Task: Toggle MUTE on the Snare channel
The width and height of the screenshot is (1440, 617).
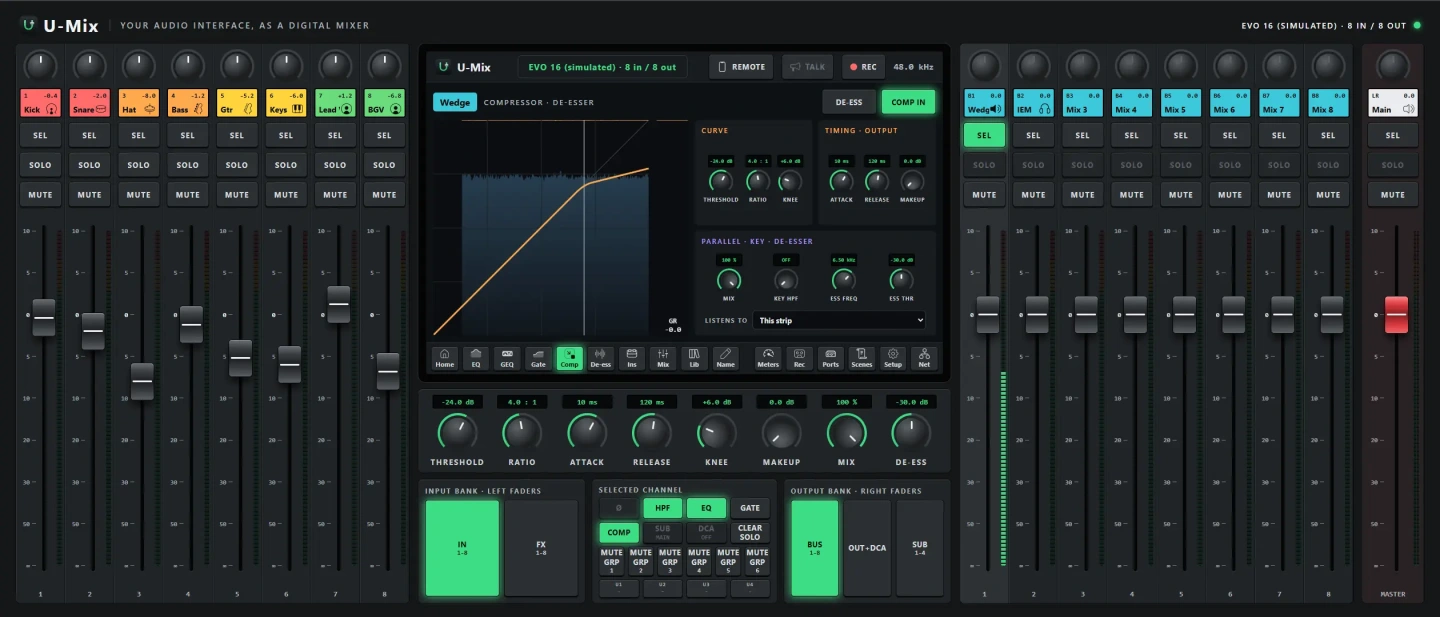Action: (89, 195)
